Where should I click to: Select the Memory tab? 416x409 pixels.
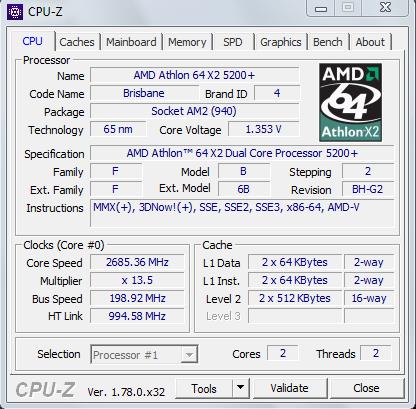187,42
